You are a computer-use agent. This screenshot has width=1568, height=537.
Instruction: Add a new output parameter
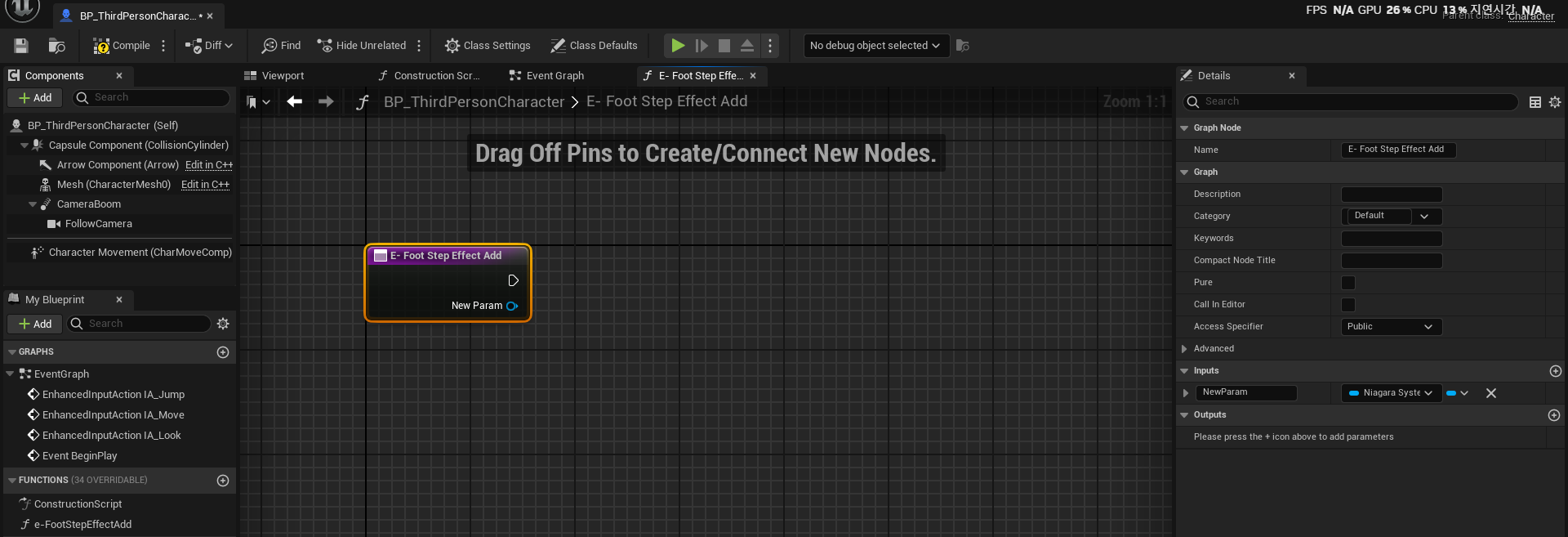1554,415
